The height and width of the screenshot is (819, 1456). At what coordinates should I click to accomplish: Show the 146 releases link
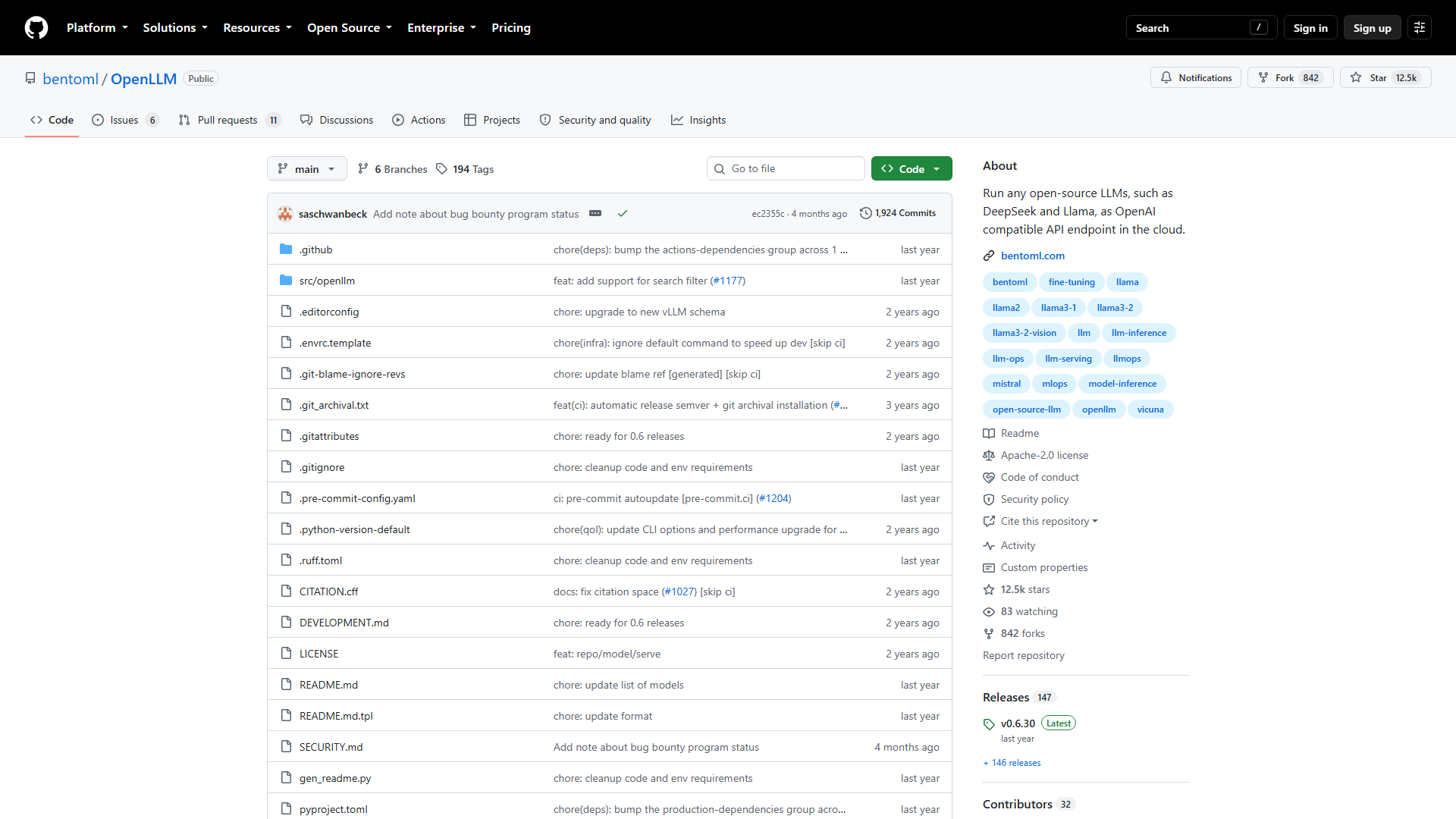[1012, 763]
